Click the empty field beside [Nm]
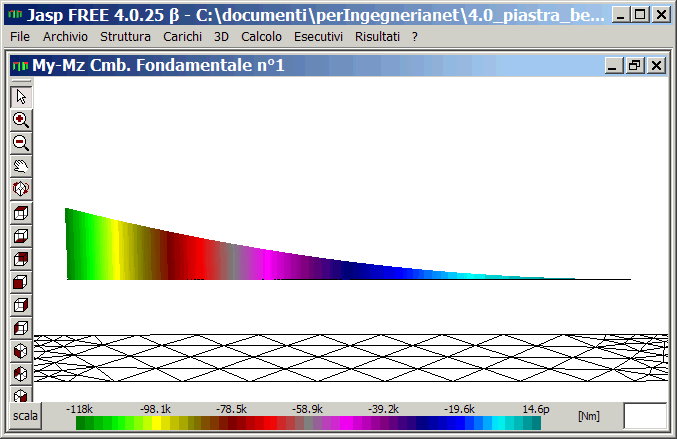The image size is (677, 439). [645, 416]
